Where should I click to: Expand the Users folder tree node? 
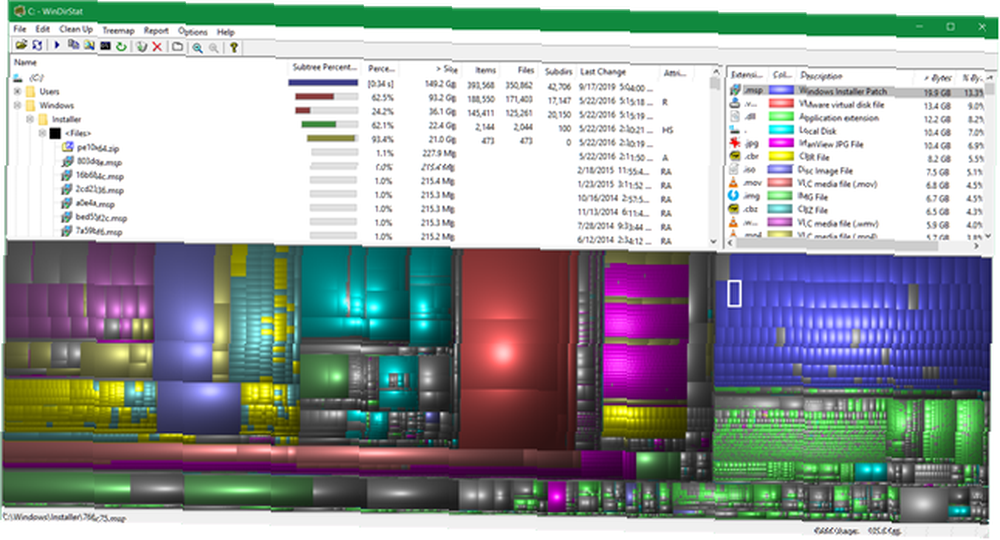click(x=17, y=91)
